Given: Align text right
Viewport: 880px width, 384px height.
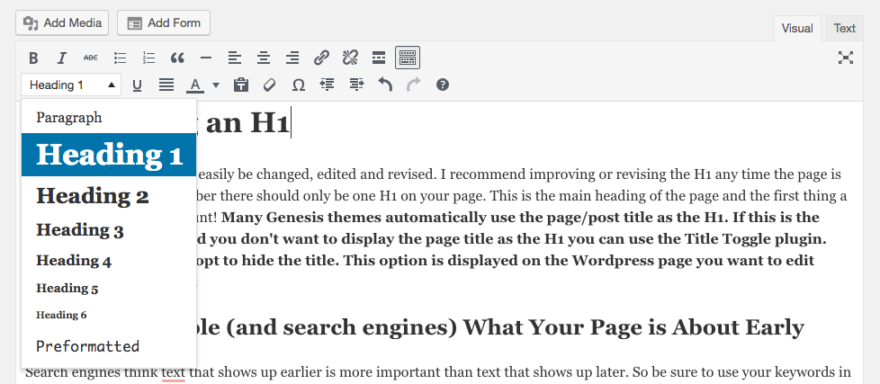Looking at the screenshot, I should point(292,58).
